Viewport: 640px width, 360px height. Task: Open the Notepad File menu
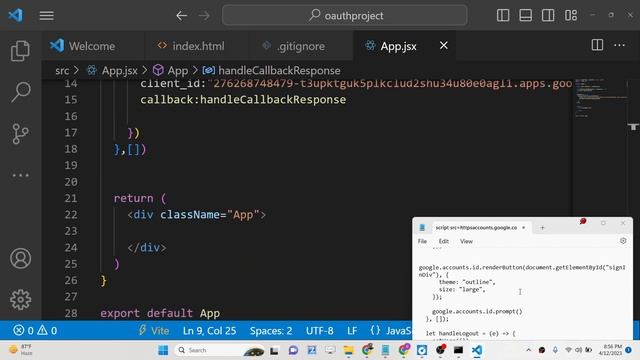[x=422, y=241]
